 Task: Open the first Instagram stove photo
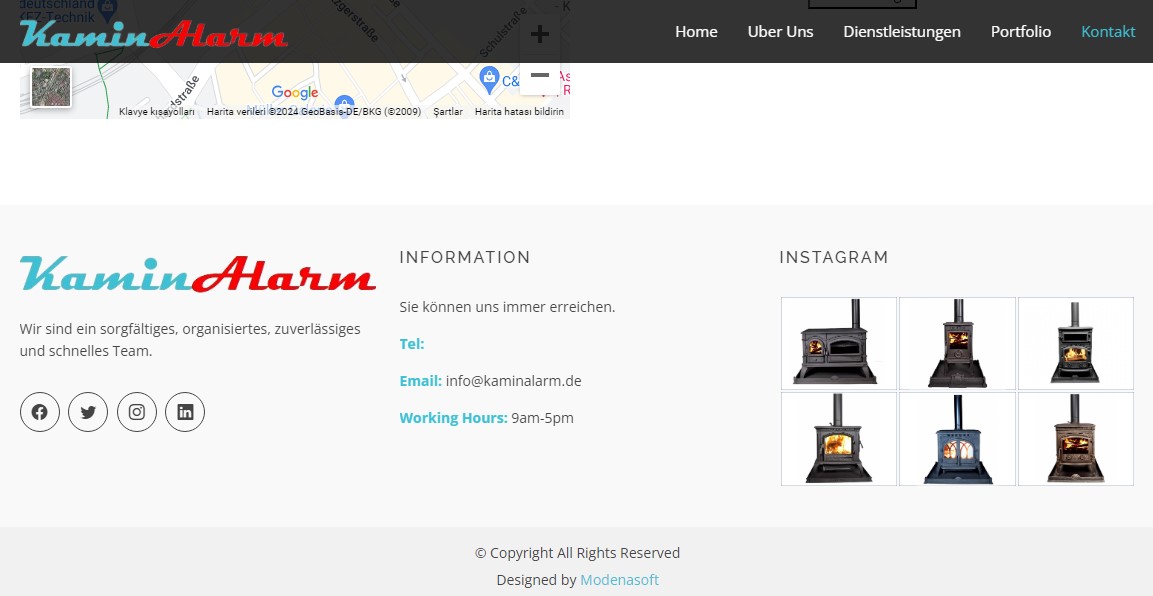tap(838, 343)
